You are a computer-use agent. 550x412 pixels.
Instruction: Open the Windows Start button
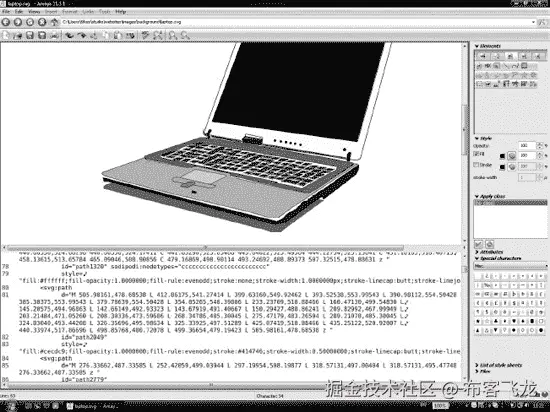pyautogui.click(x=12, y=406)
